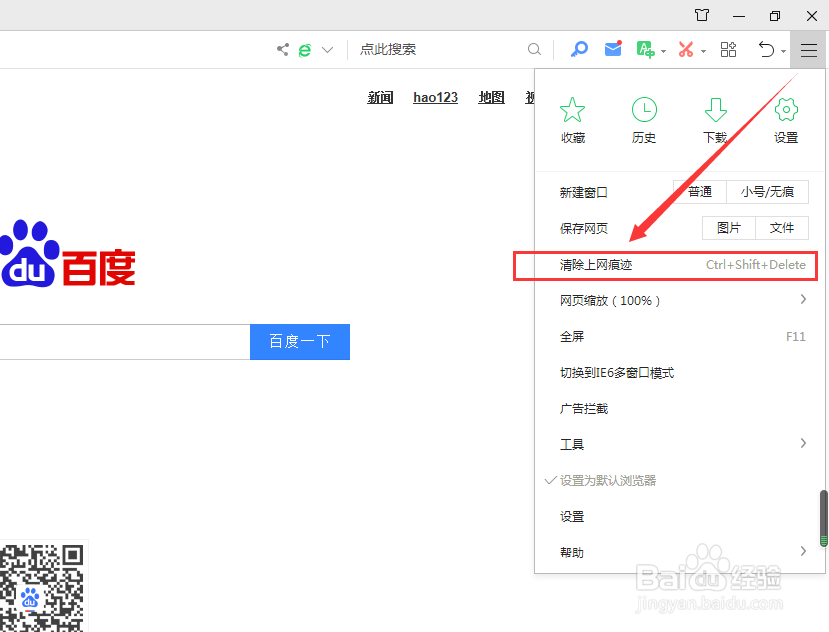Screen dimensions: 829x632
Task: Open the translate tool icon
Action: 646,48
